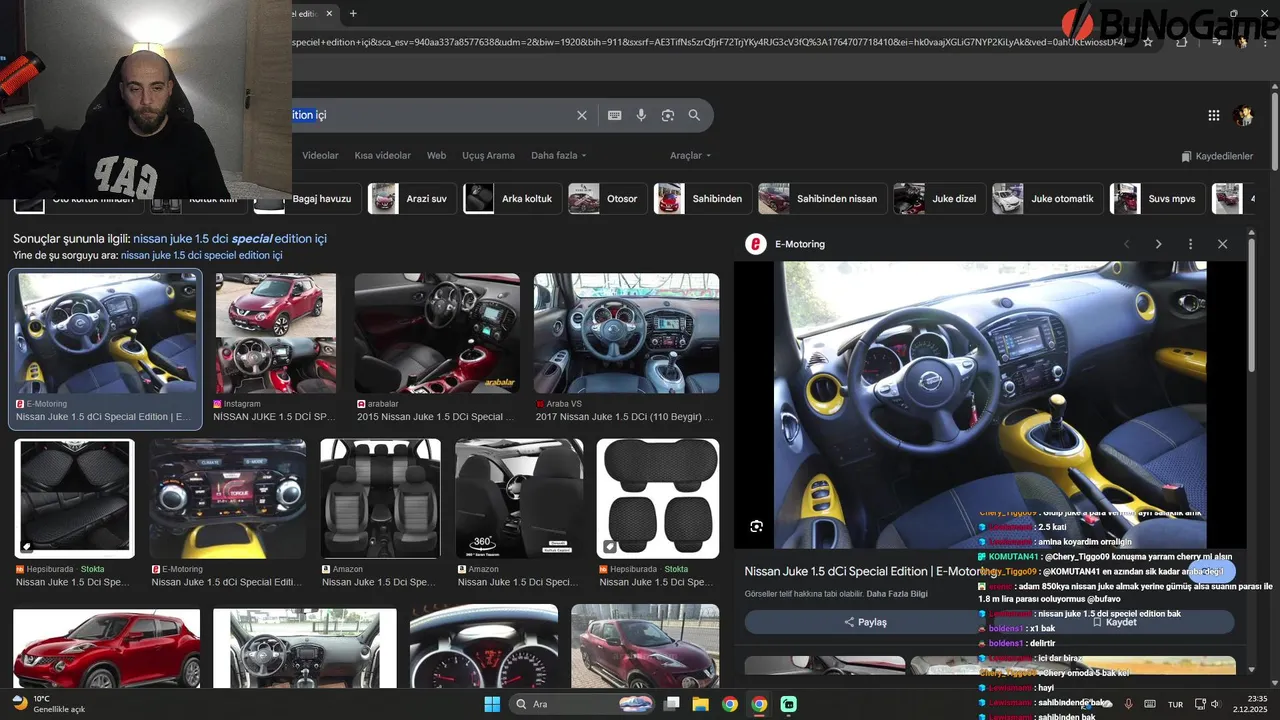Expand the Araçlar tools dropdown
Image resolution: width=1280 pixels, height=720 pixels.
691,156
